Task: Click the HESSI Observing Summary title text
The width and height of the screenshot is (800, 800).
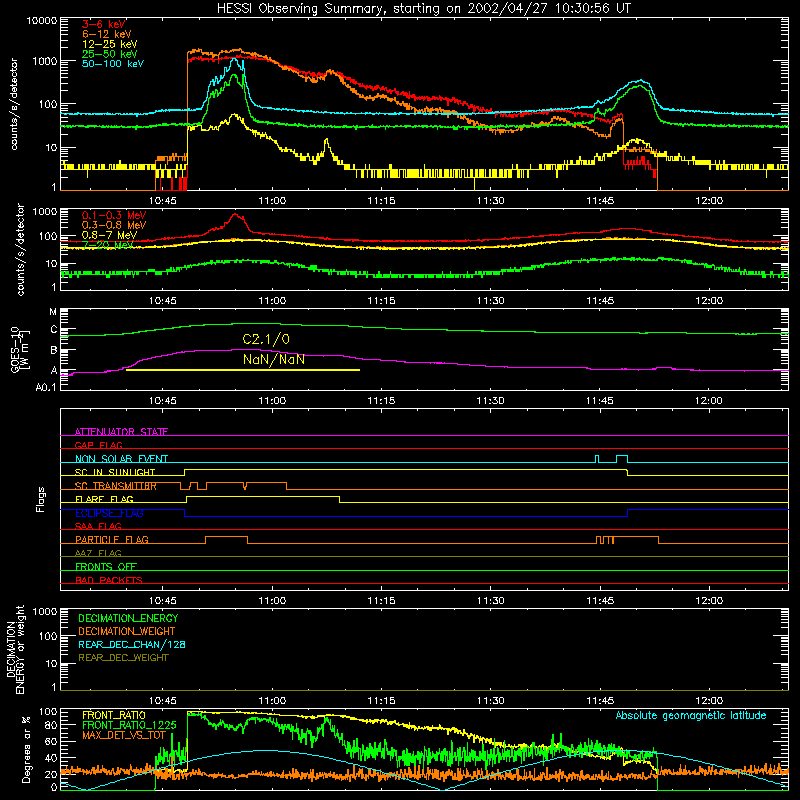Action: pyautogui.click(x=423, y=9)
